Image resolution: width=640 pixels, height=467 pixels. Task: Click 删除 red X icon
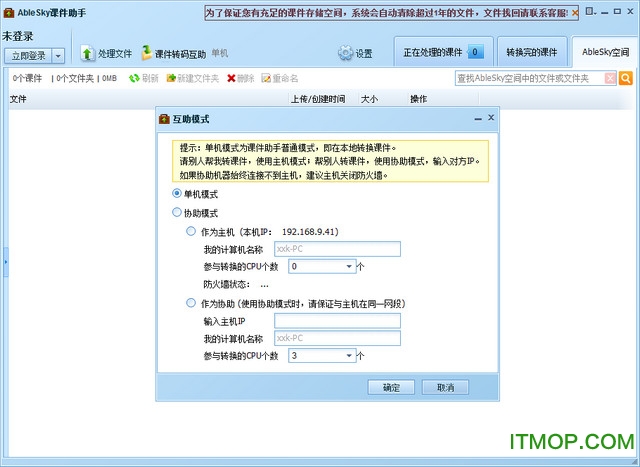click(231, 78)
